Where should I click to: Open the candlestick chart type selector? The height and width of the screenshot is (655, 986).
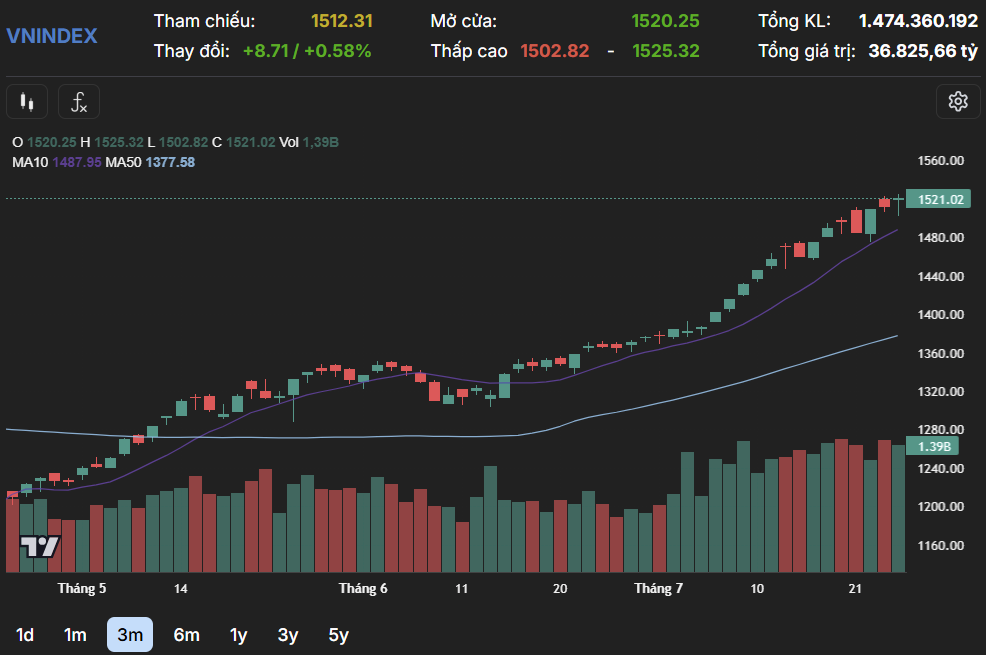[27, 101]
